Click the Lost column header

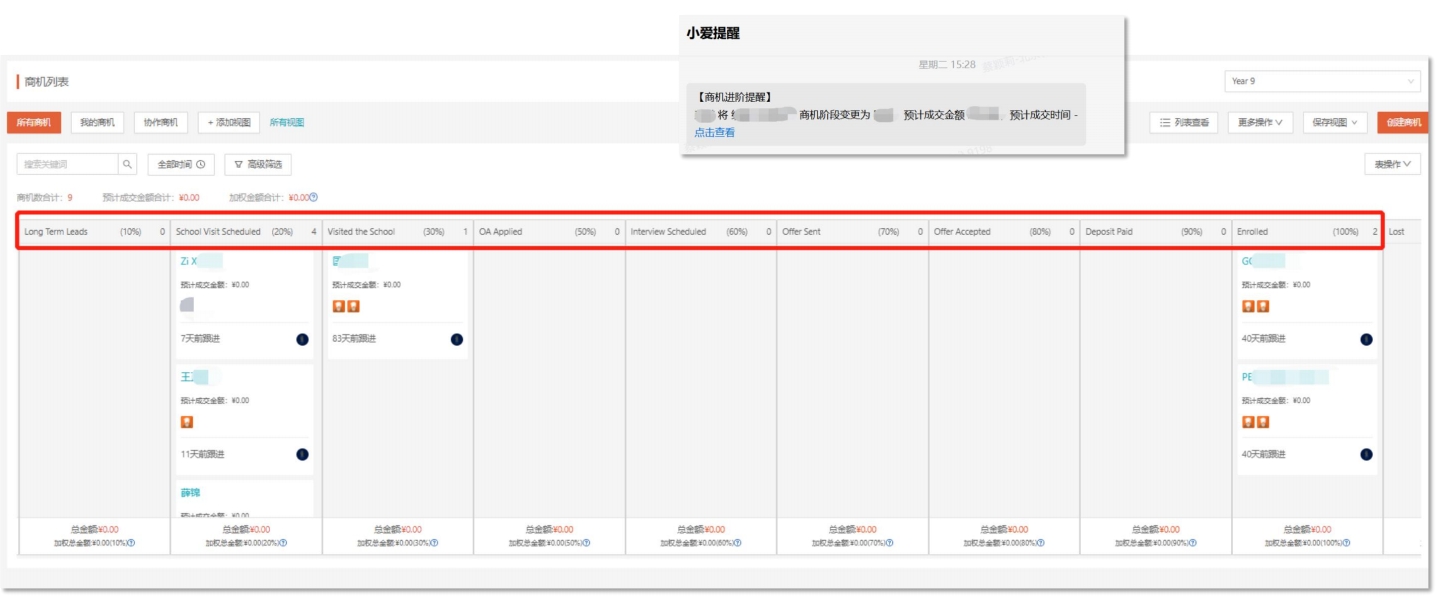(1402, 232)
